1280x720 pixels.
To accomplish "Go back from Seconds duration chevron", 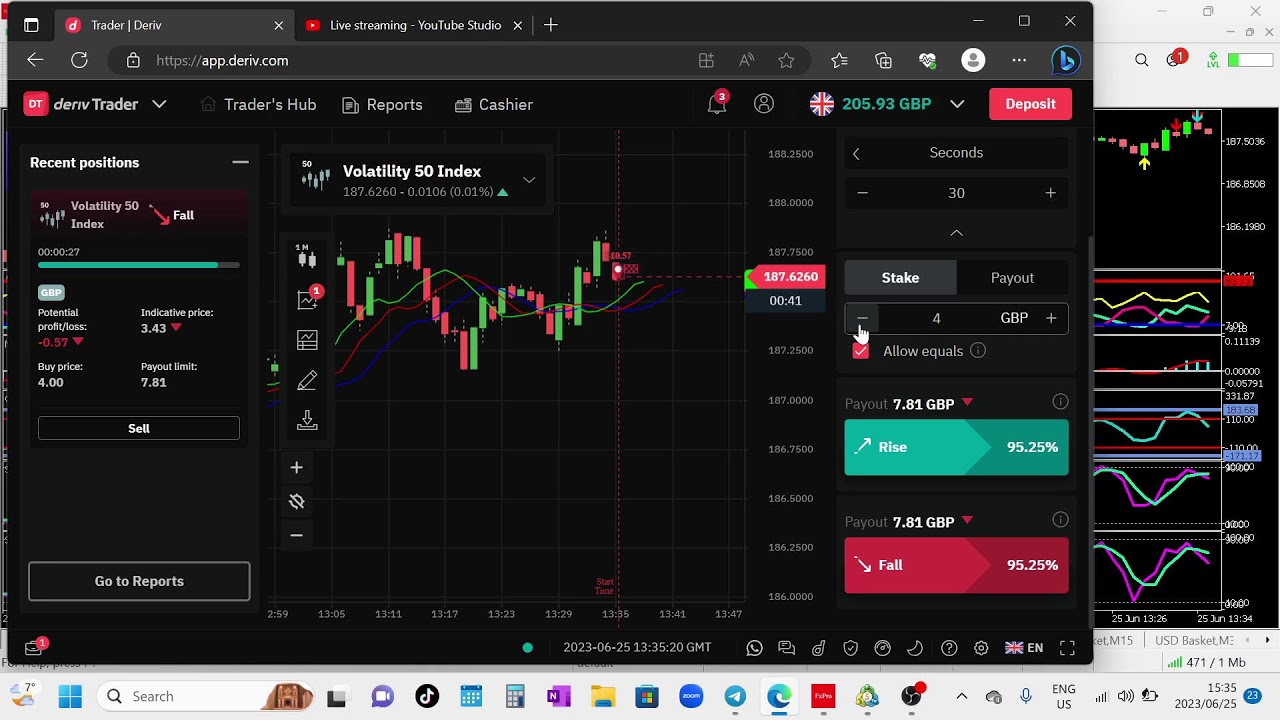I will [856, 153].
